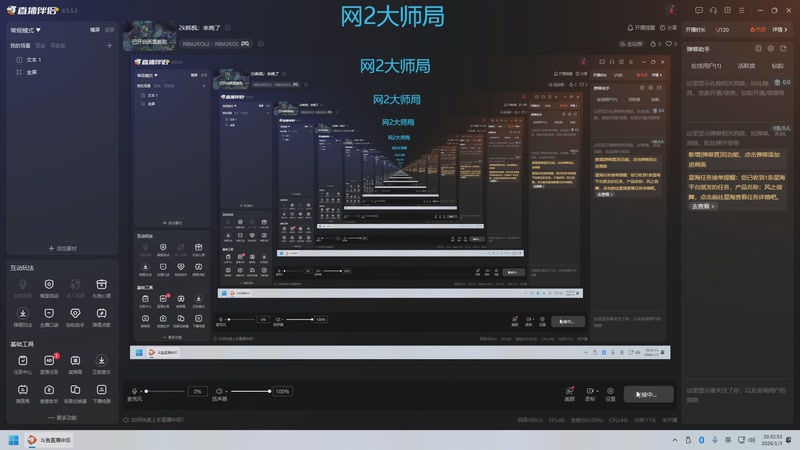Click the stream cover thumbnail

(149, 36)
